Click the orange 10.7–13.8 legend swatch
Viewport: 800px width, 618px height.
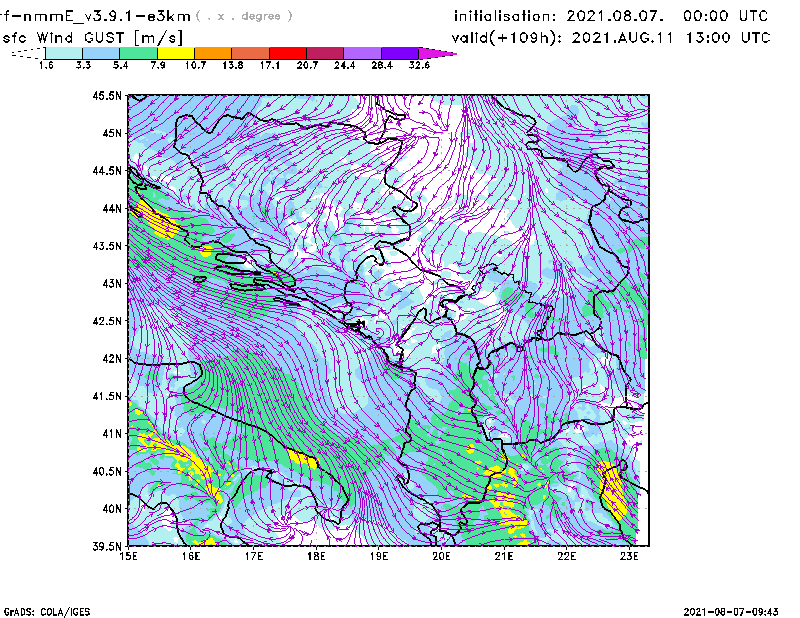[213, 53]
